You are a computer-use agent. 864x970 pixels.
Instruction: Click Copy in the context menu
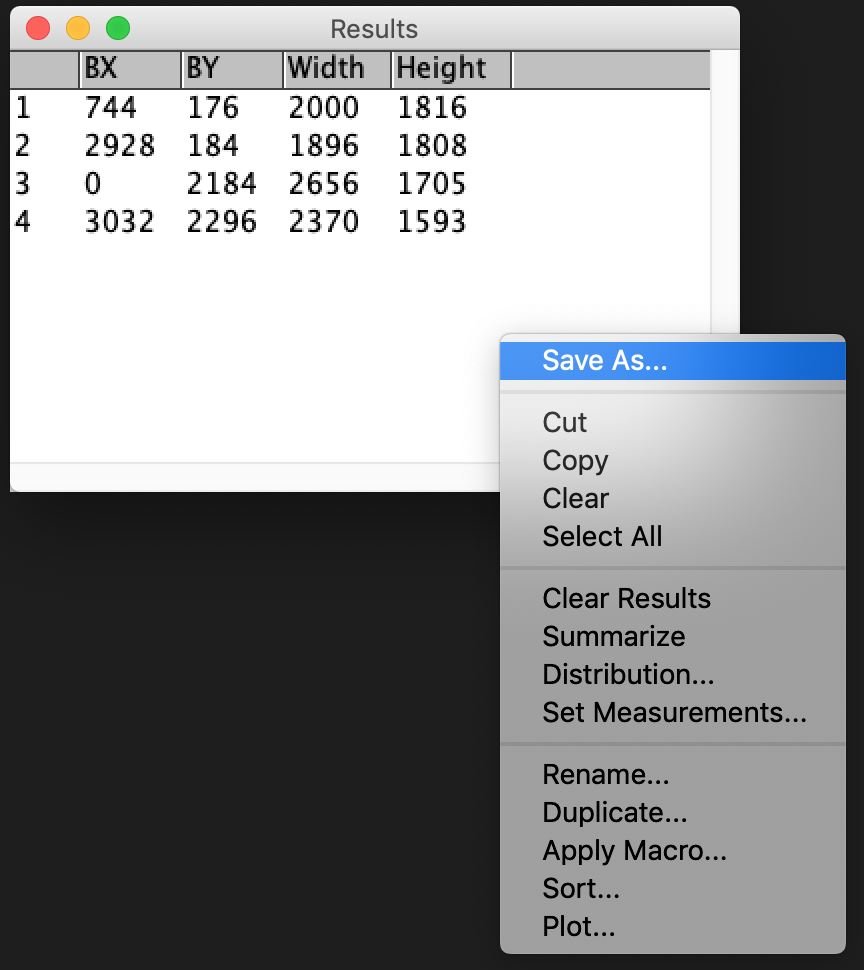(575, 461)
